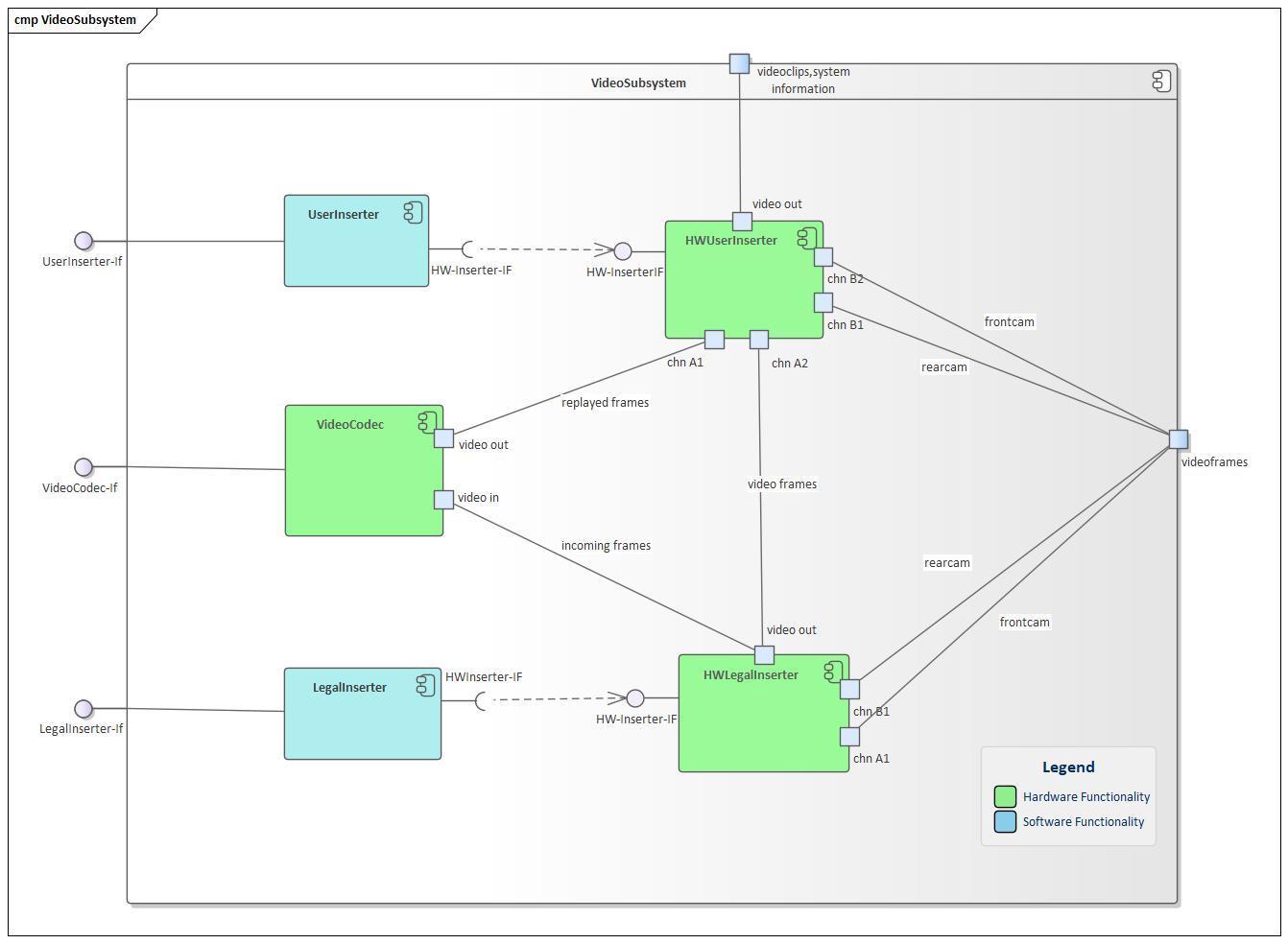Select the HWInserter-IF required socket on LegalInserter
The image size is (1288, 944).
[x=483, y=701]
